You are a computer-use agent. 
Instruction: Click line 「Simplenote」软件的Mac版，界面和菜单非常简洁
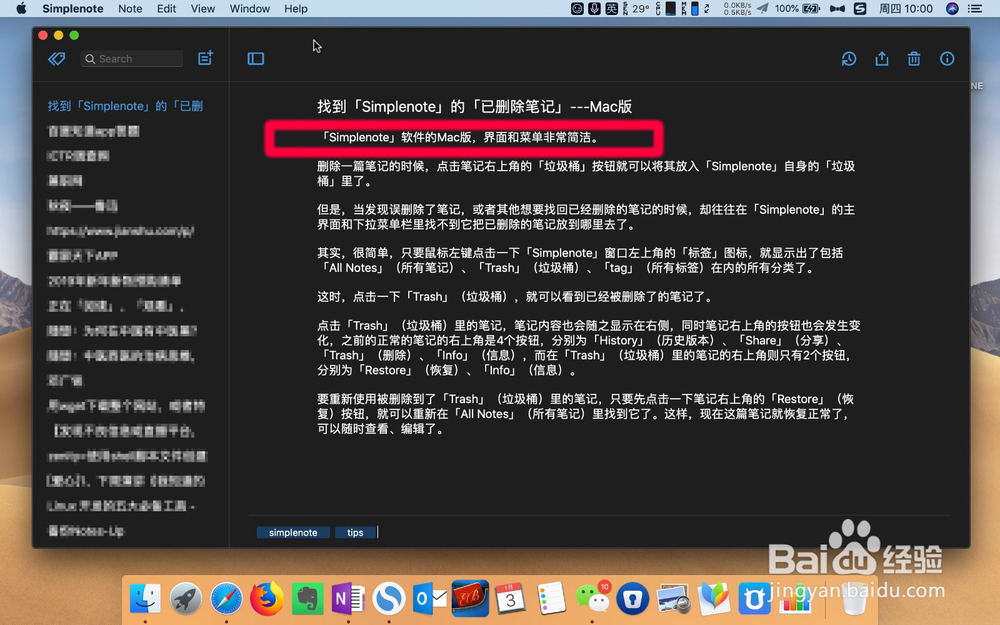(x=459, y=137)
